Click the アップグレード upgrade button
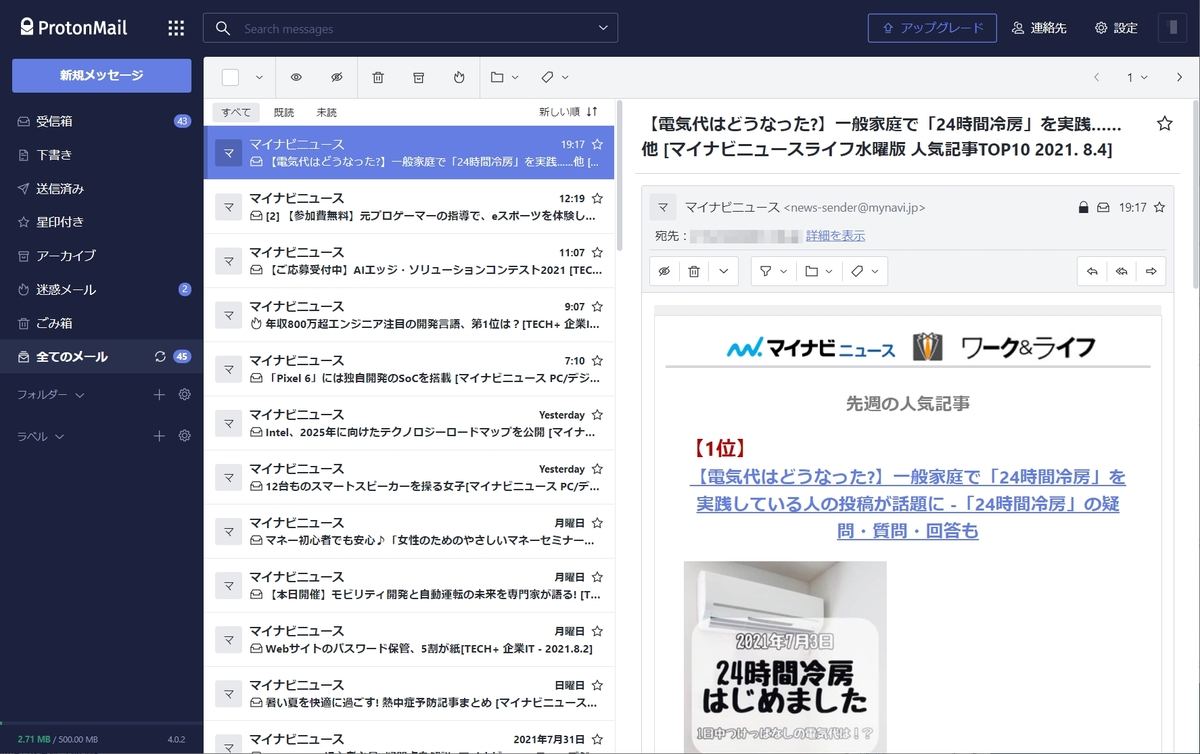This screenshot has height=754, width=1200. 932,28
